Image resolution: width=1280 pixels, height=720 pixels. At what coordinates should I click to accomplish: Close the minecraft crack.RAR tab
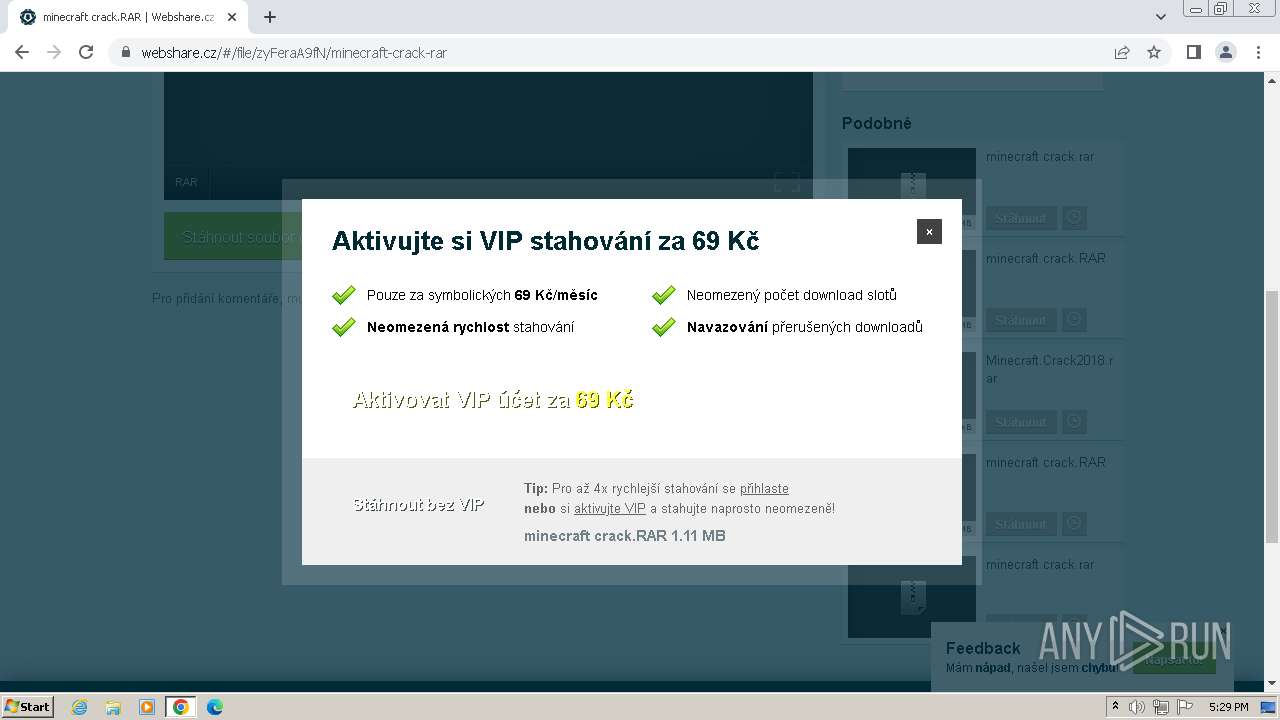[x=232, y=17]
